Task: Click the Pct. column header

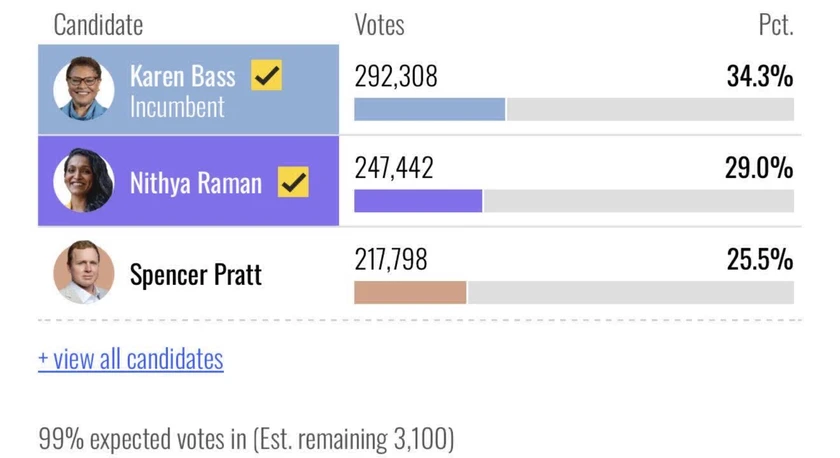Action: coord(776,25)
